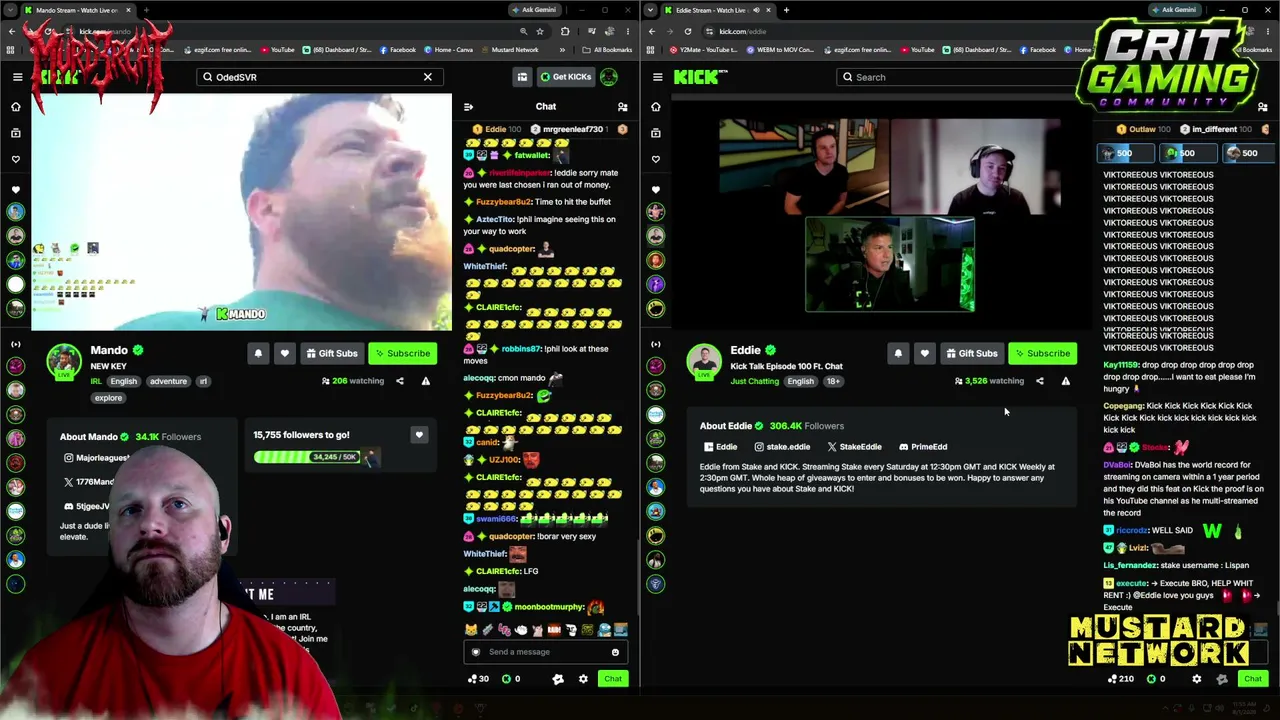Viewport: 1280px width, 720px height.
Task: Open All Bookmarks folder in Mando's browser
Action: (x=608, y=50)
